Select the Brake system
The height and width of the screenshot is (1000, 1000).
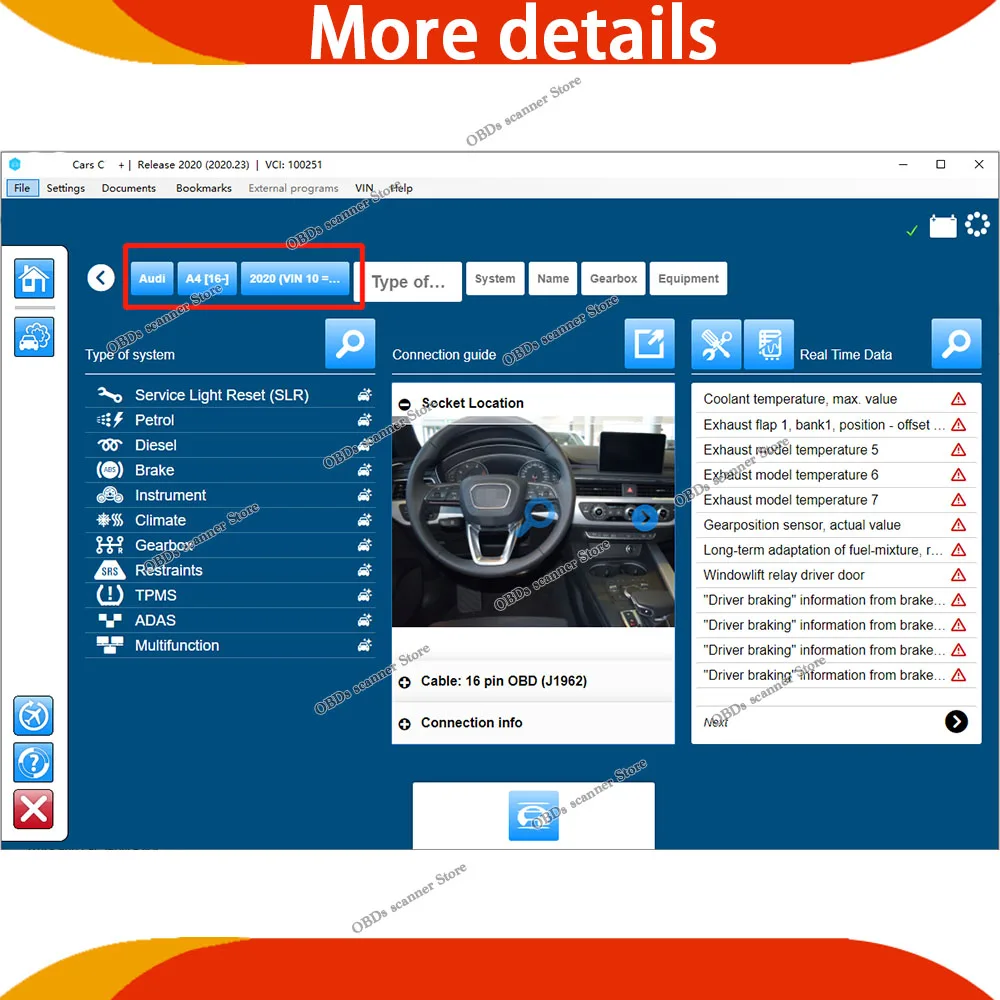(230, 470)
